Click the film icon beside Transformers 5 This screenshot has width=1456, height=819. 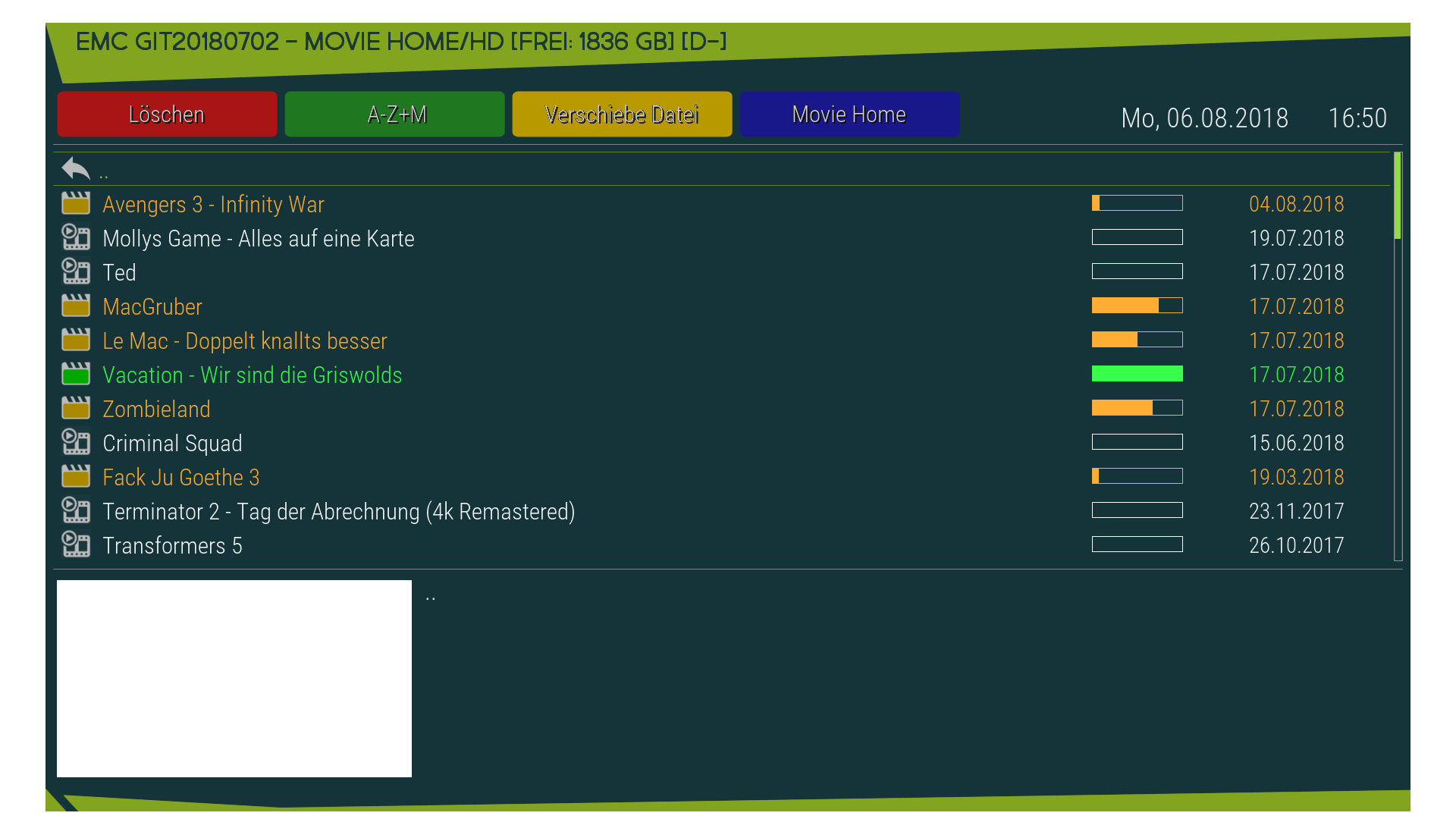click(76, 544)
